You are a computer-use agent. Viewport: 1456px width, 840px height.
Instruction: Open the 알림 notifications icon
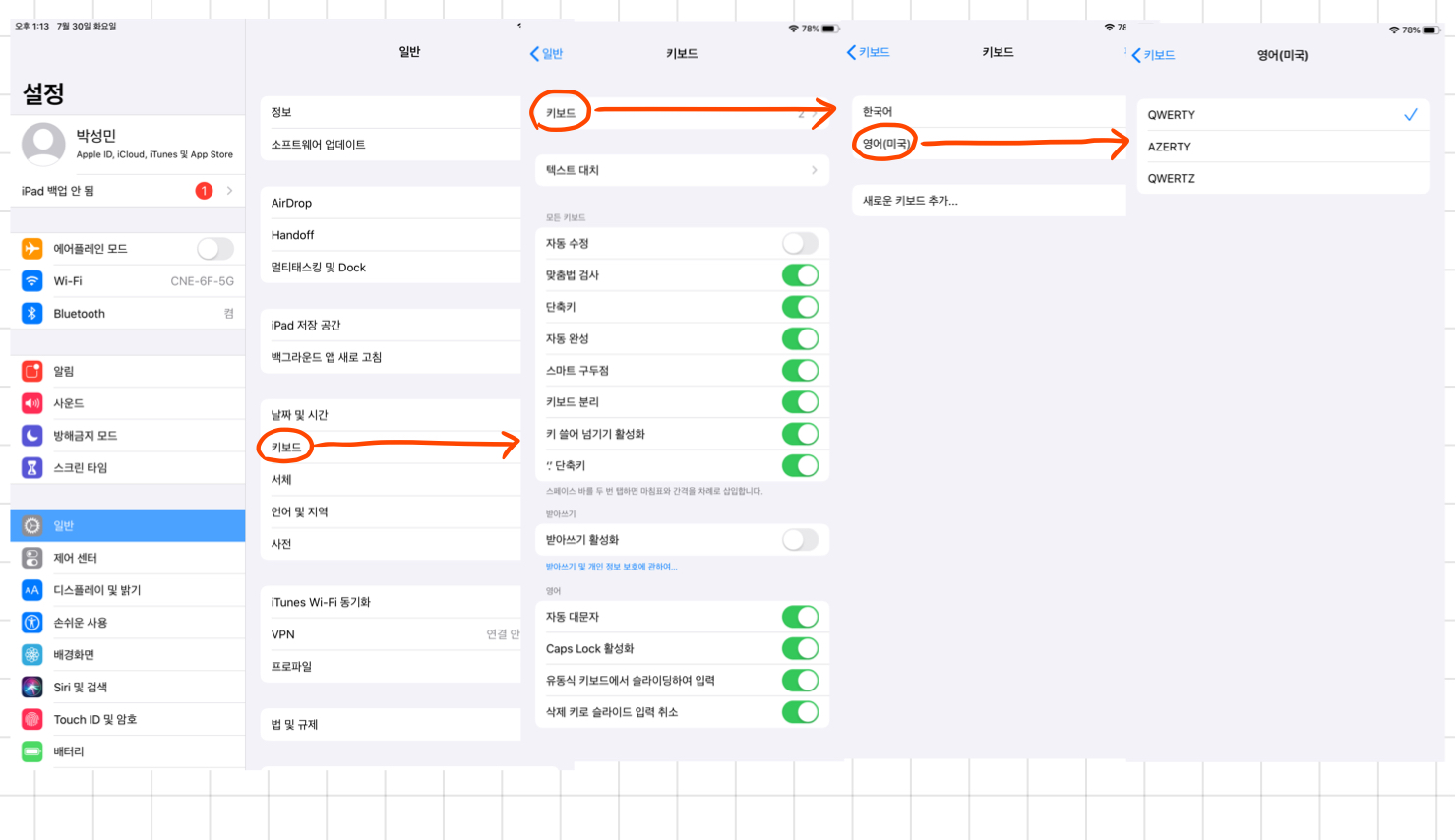click(32, 371)
